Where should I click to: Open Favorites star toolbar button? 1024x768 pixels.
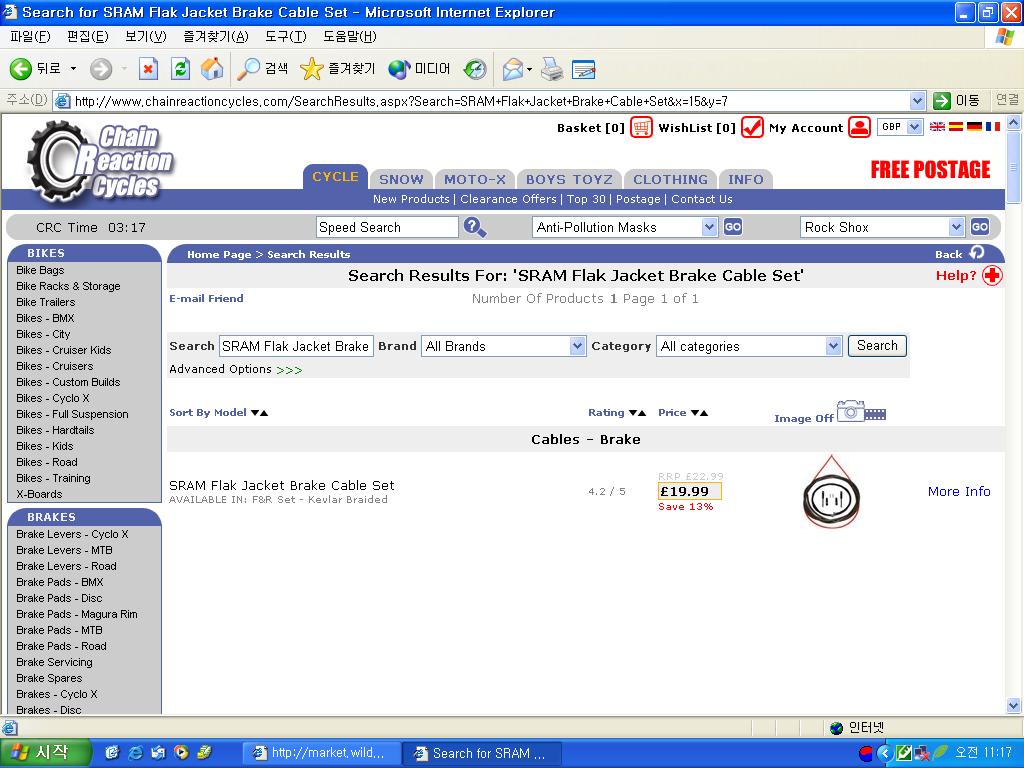337,69
